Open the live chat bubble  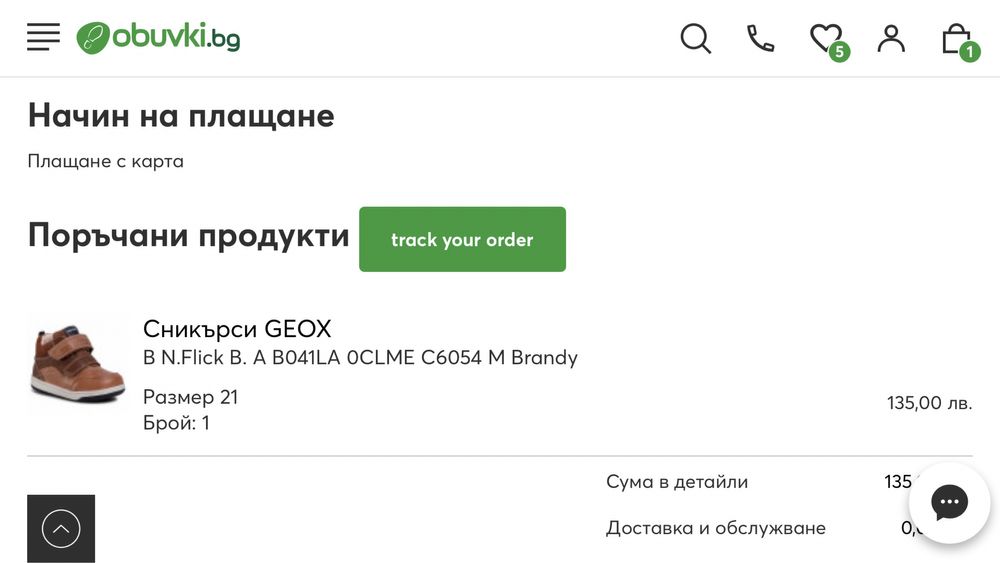point(949,502)
